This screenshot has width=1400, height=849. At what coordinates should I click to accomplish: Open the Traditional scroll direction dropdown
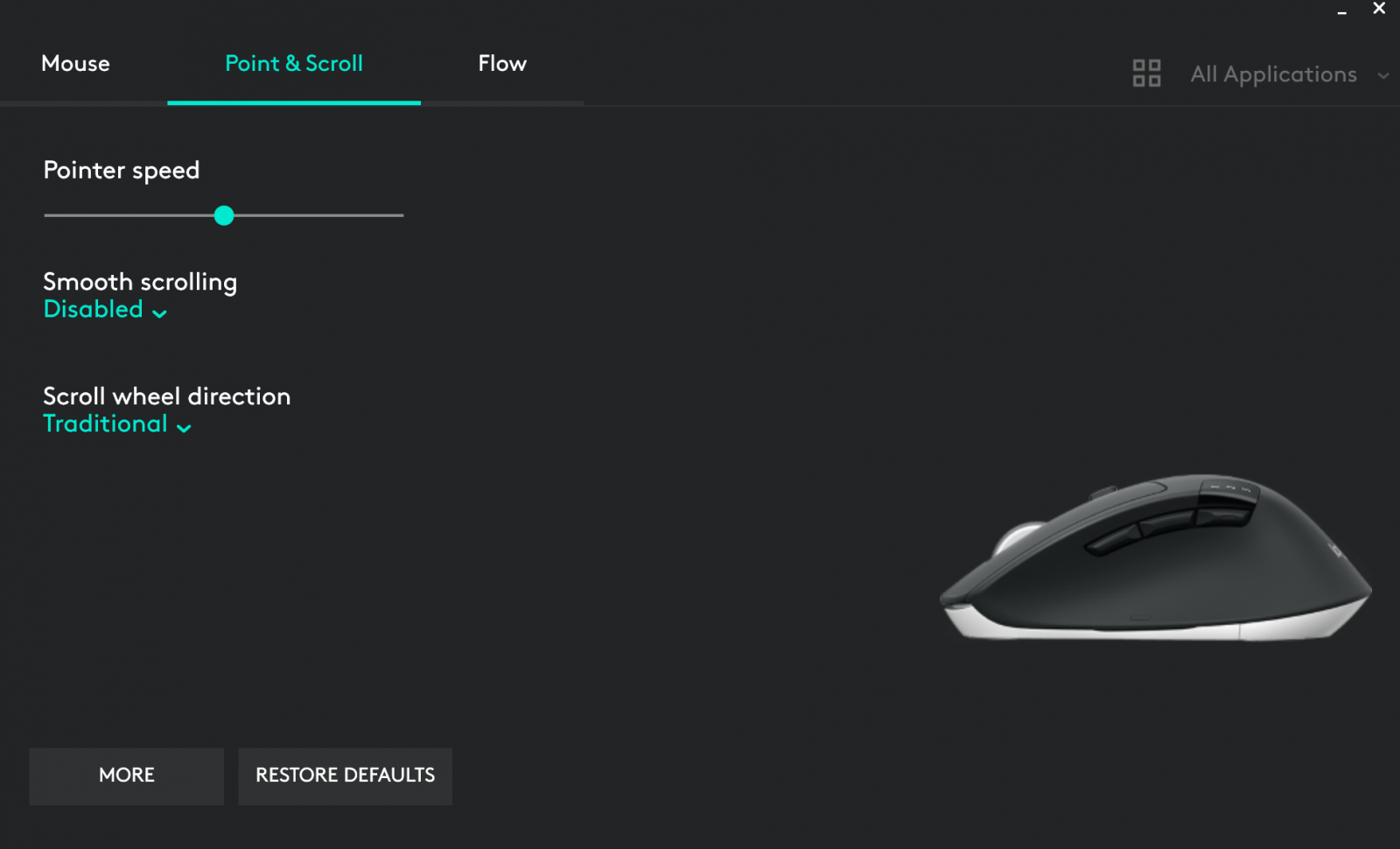click(105, 424)
